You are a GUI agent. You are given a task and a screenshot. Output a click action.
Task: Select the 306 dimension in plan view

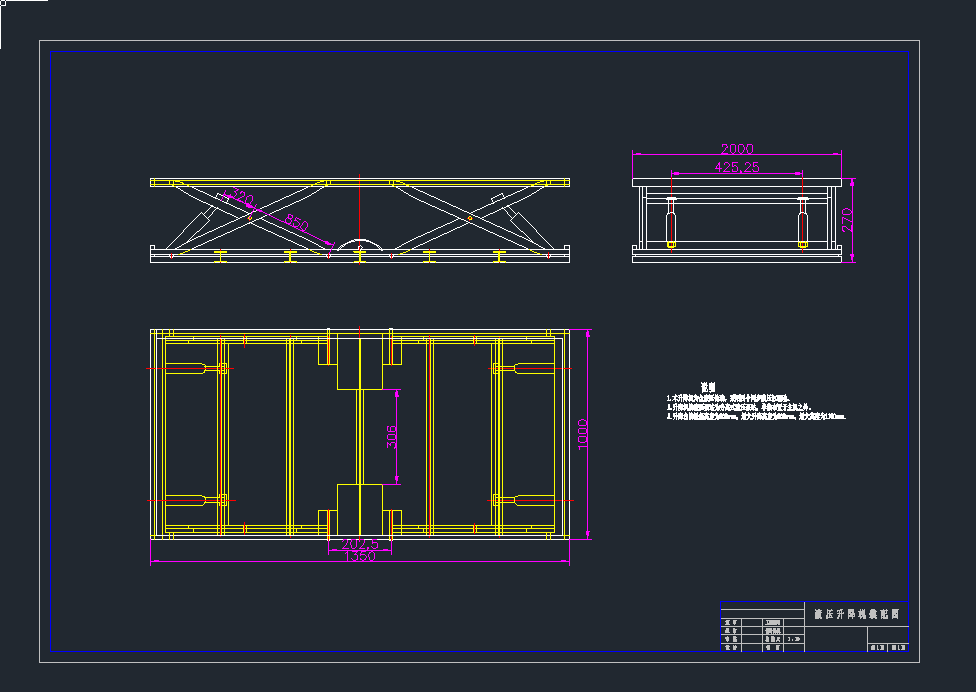pyautogui.click(x=392, y=437)
